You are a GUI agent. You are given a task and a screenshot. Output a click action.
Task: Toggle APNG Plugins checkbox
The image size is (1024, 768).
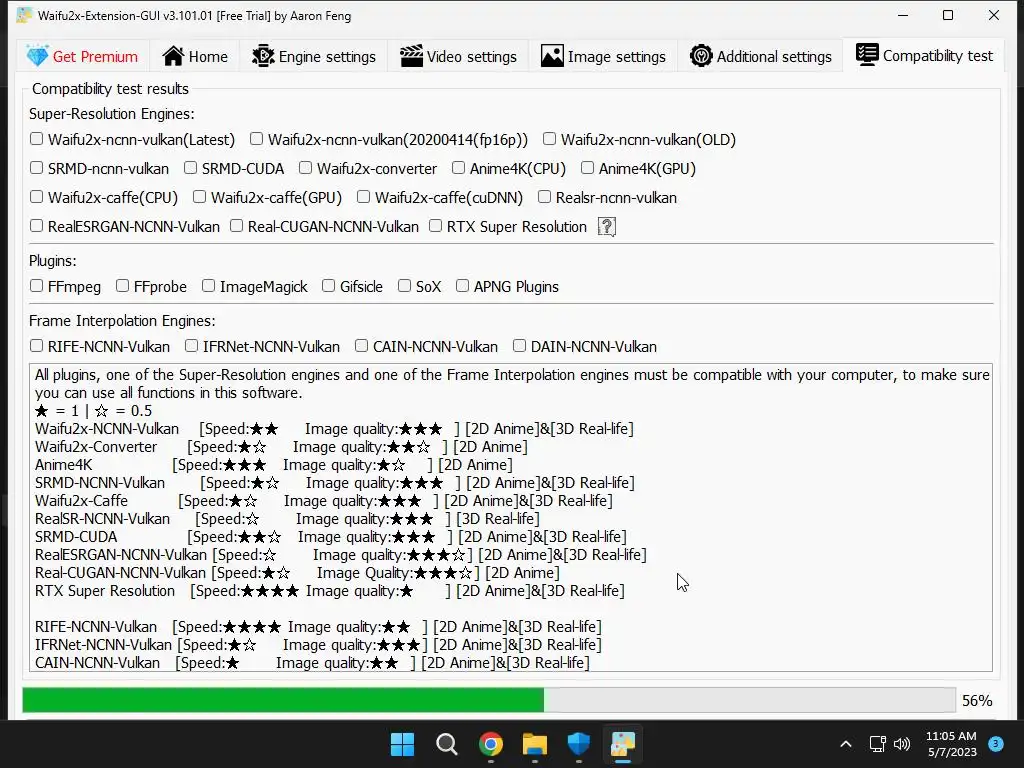[x=462, y=286]
